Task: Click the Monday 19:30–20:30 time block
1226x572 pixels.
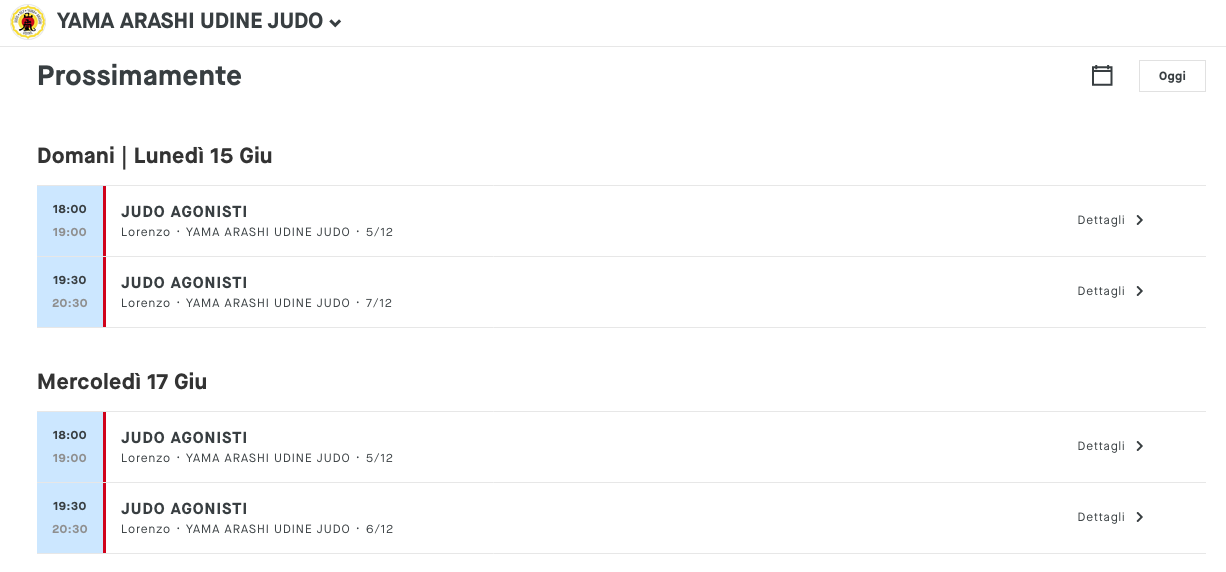Action: point(70,292)
